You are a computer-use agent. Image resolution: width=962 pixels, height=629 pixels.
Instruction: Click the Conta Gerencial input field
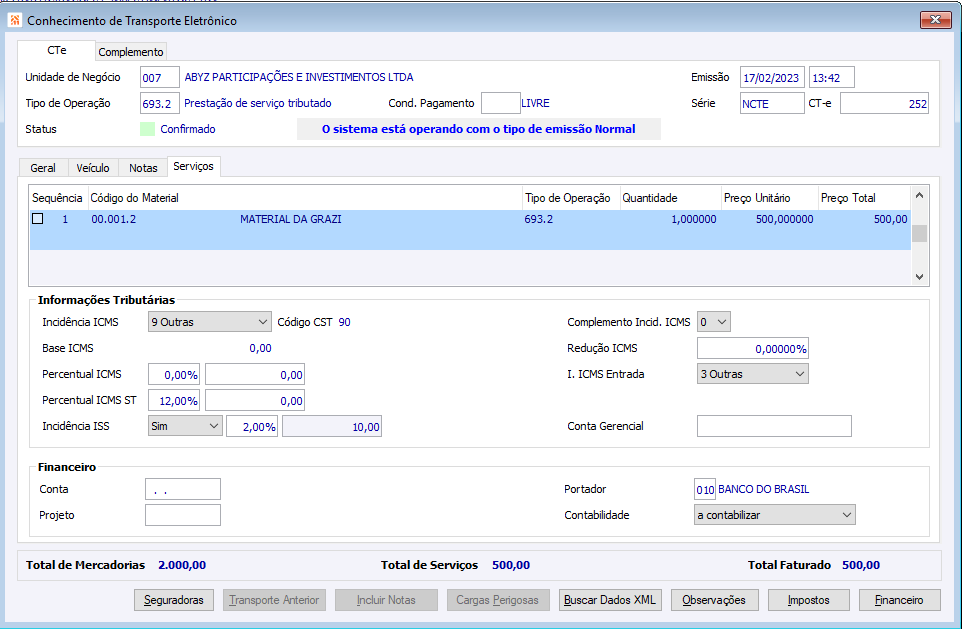coord(773,426)
